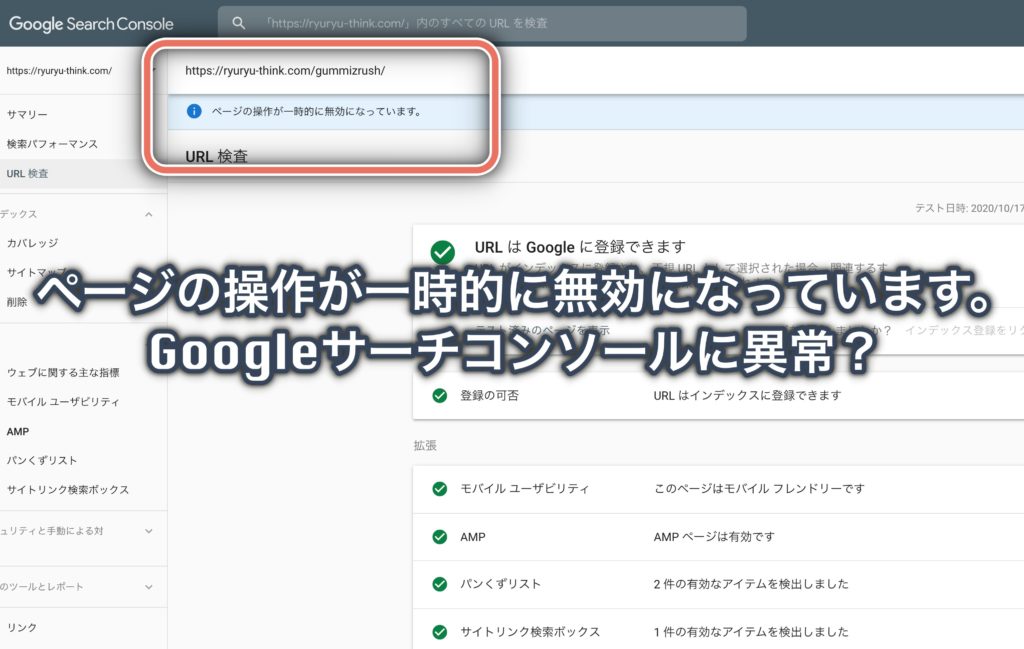Expand the セキュリティと手動による対策 section chevron
Image resolution: width=1024 pixels, height=649 pixels.
[x=149, y=531]
